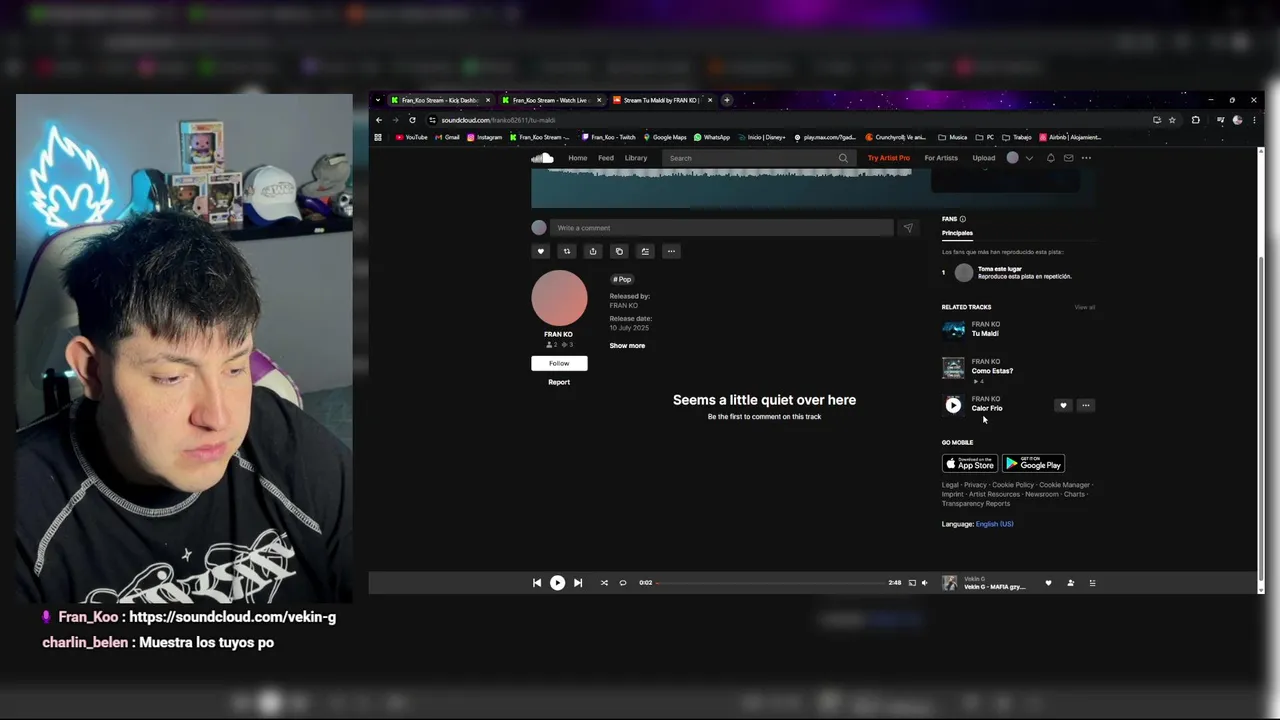This screenshot has height=720, width=1280.
Task: Open FRAN KO's profile avatar
Action: (x=559, y=298)
